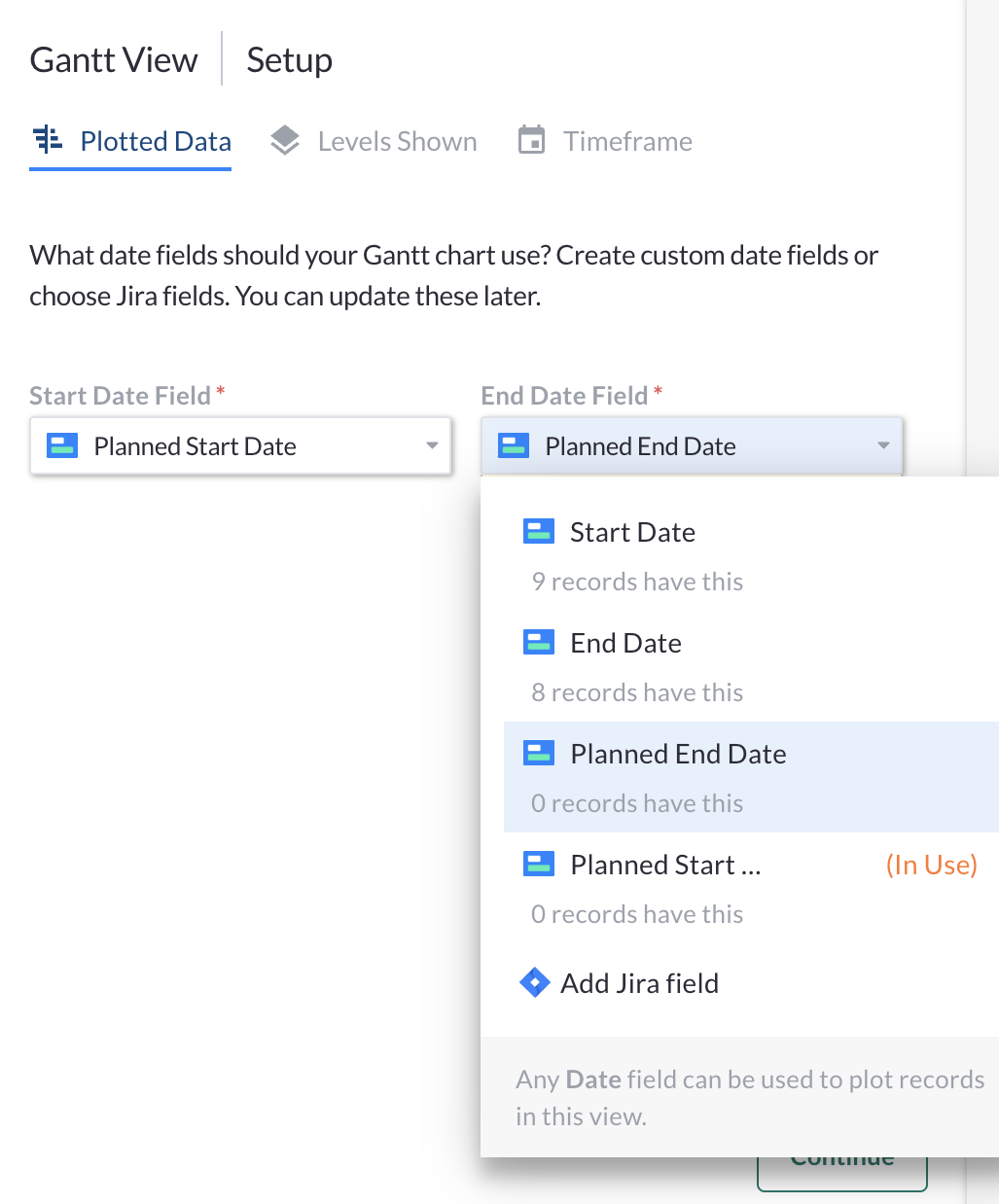
Task: Open the Start Date Field dropdown
Action: [x=240, y=446]
